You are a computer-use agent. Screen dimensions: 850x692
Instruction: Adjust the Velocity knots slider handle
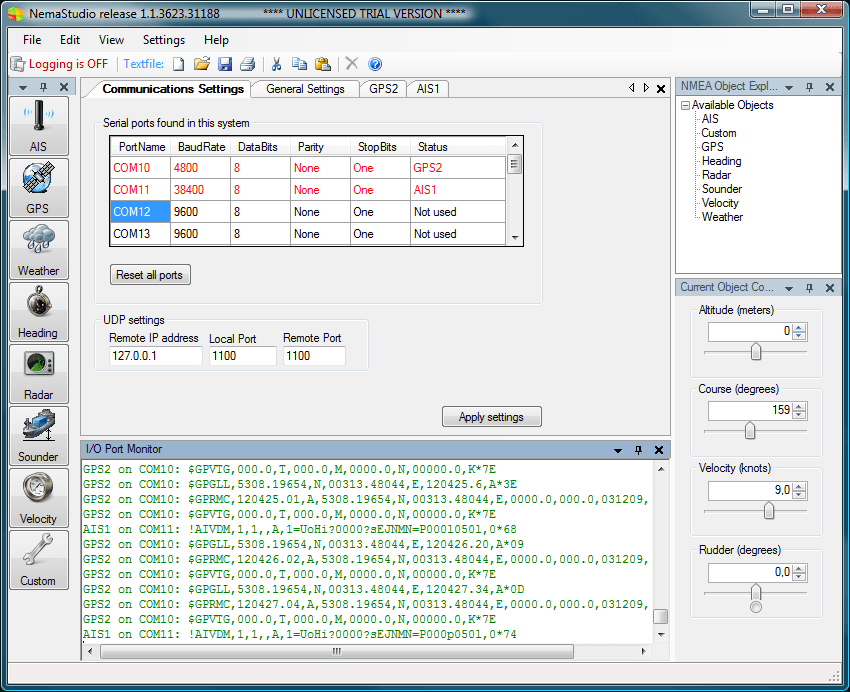pos(769,510)
